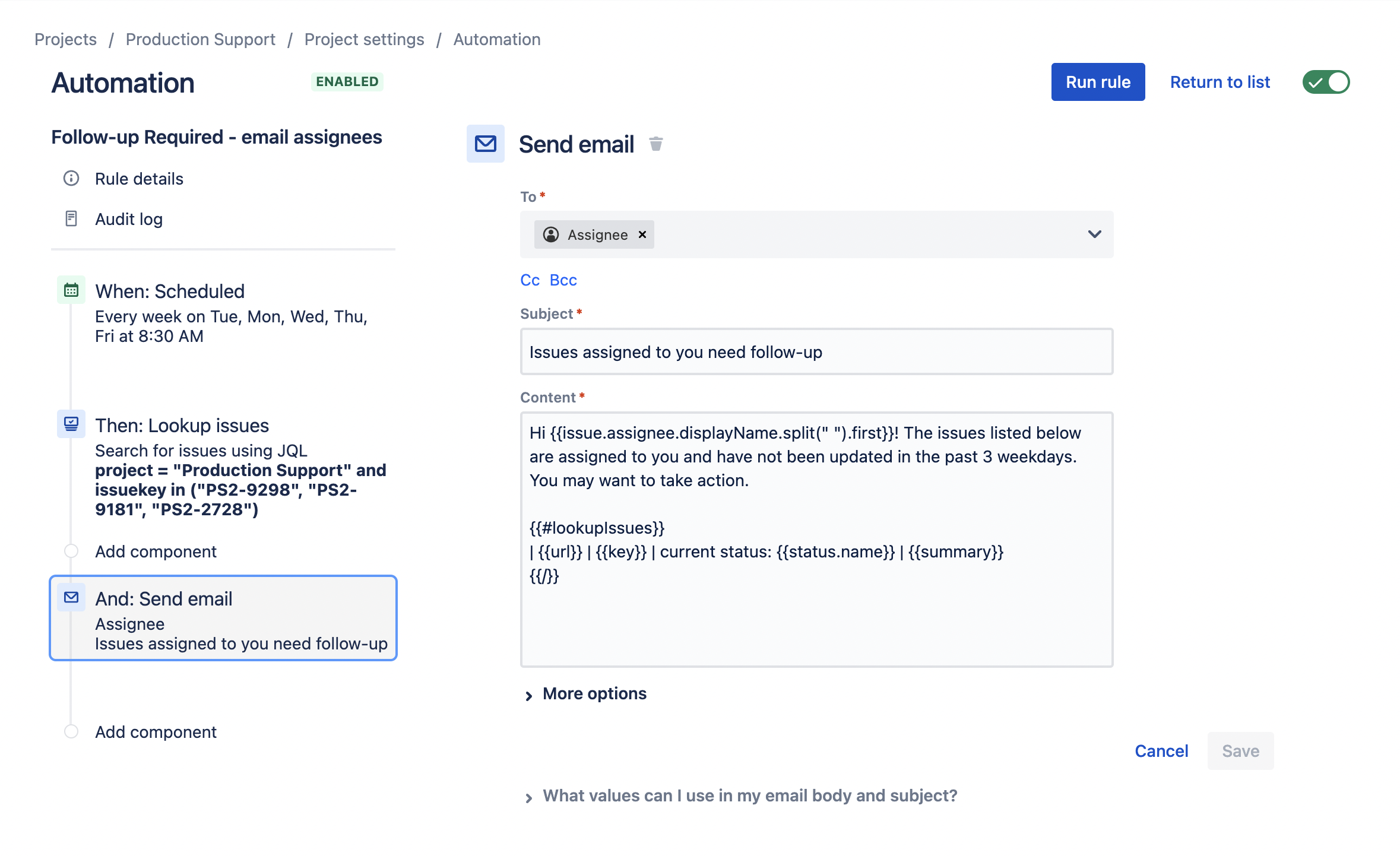The height and width of the screenshot is (856, 1400).
Task: Click Return to list link
Action: click(1220, 82)
